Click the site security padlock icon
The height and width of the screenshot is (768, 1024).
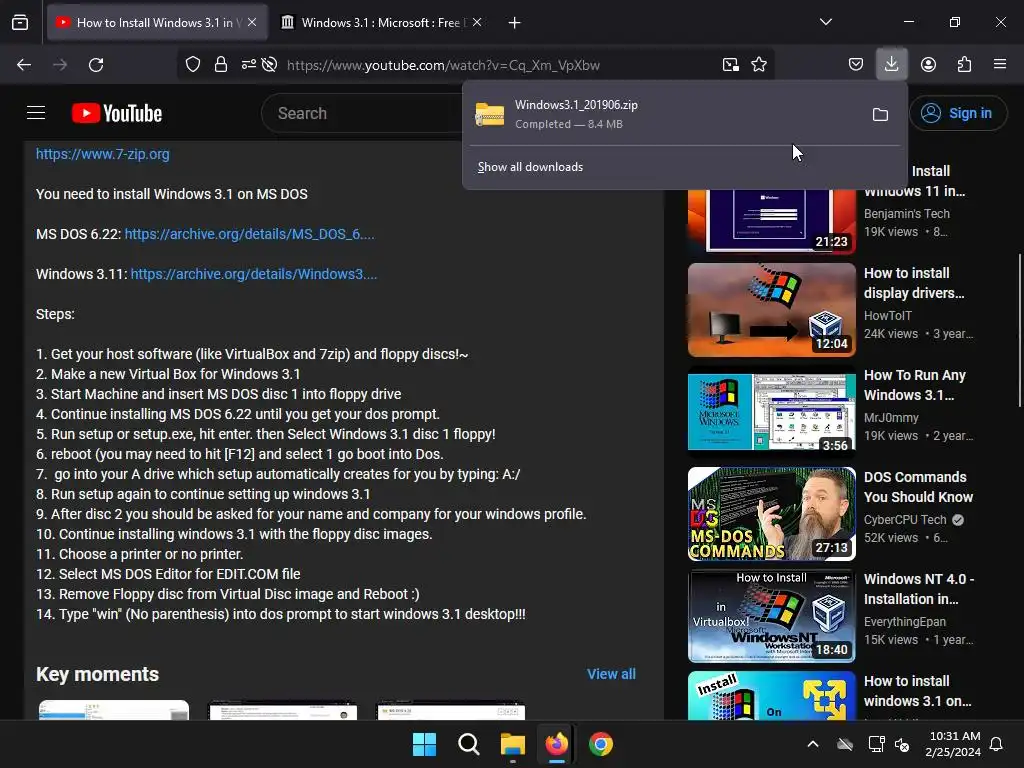221,65
